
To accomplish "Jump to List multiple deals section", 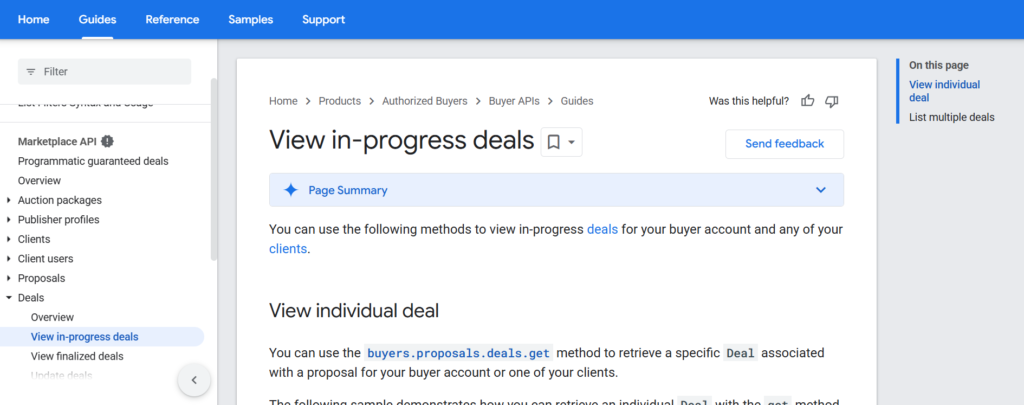I will [x=951, y=117].
